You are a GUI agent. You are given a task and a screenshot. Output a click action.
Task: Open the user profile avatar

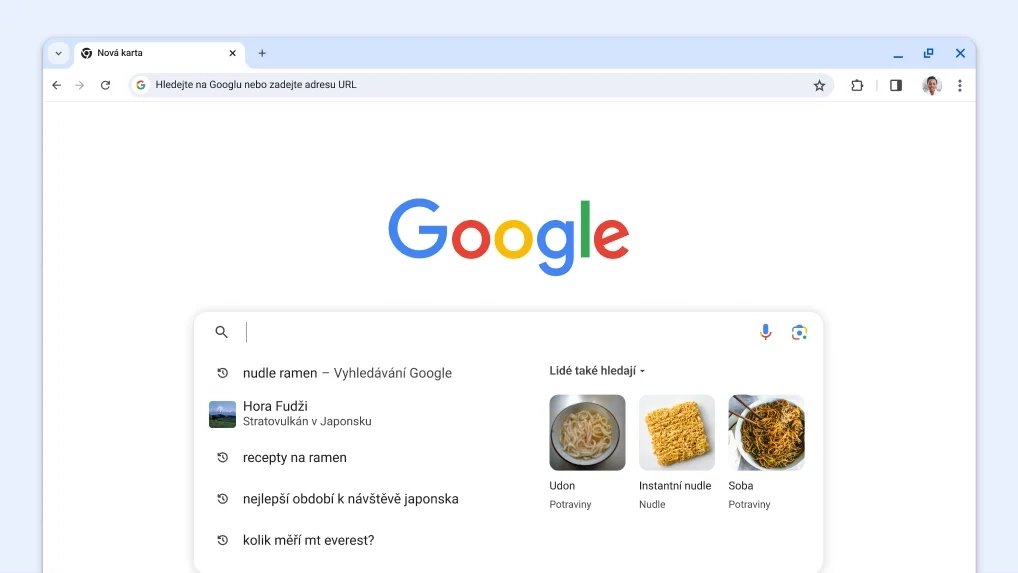coord(931,85)
